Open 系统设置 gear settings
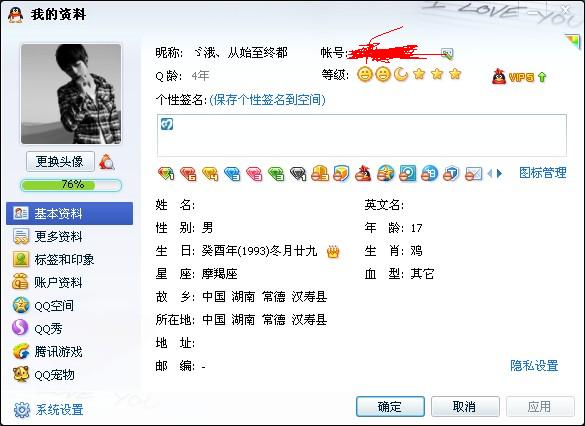The image size is (585, 426). pos(49,410)
